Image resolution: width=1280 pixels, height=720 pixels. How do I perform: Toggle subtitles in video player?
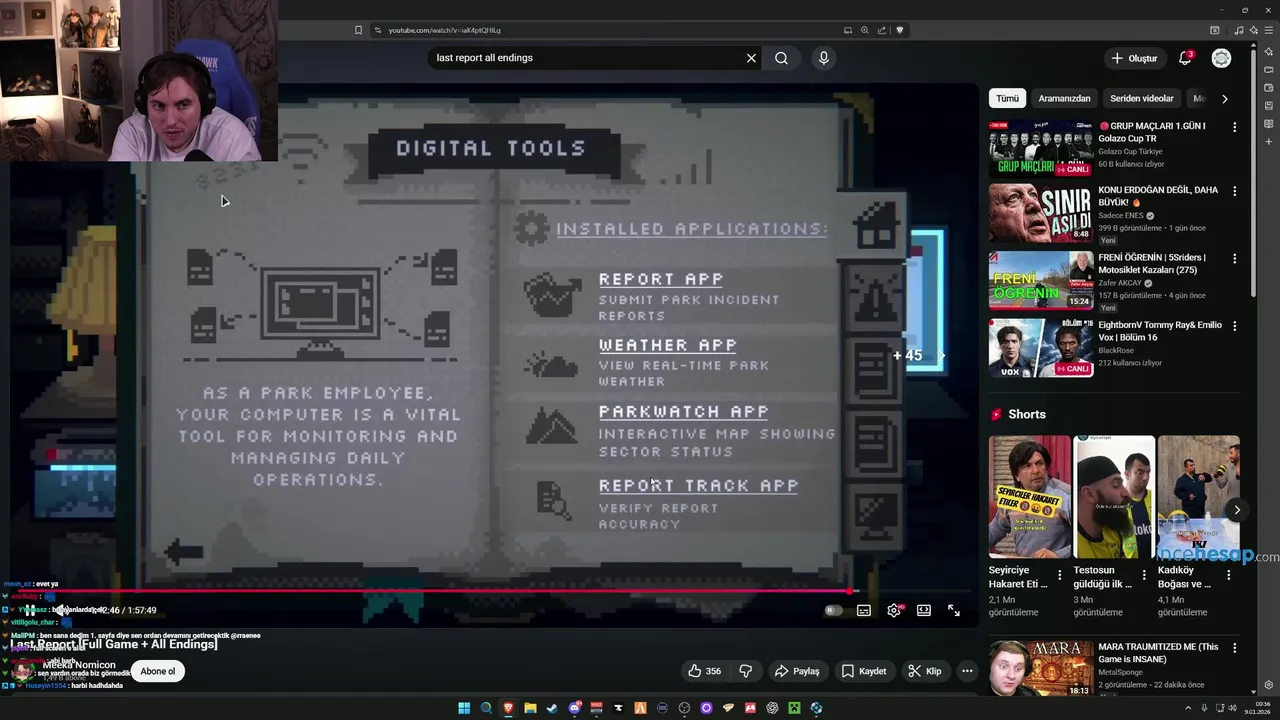coord(864,610)
